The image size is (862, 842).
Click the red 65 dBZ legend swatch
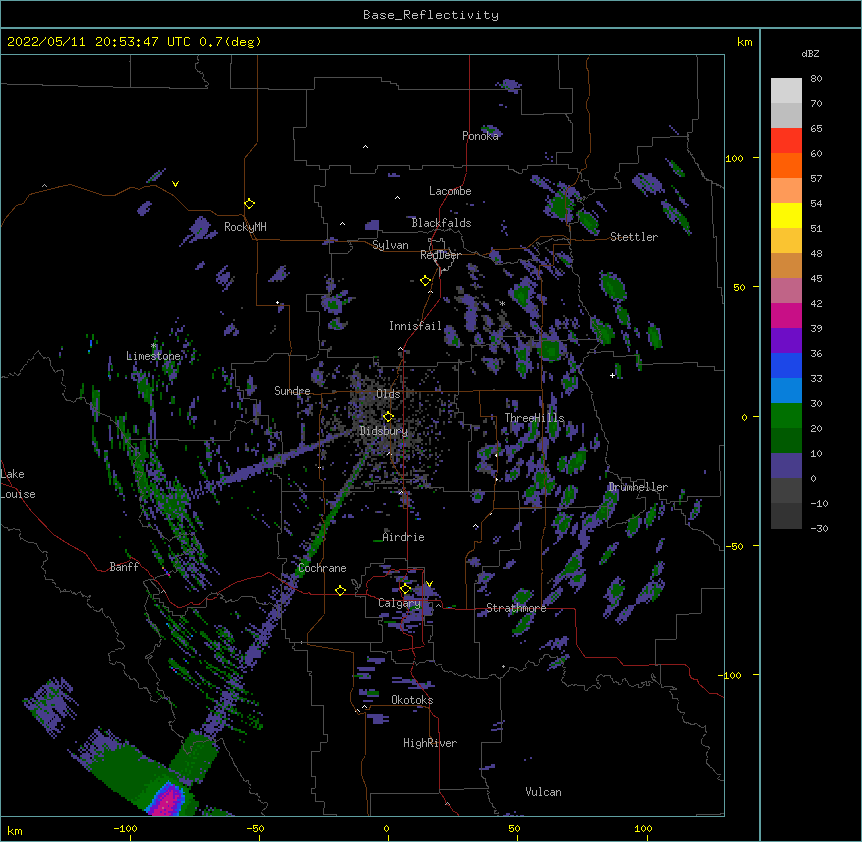tap(786, 141)
